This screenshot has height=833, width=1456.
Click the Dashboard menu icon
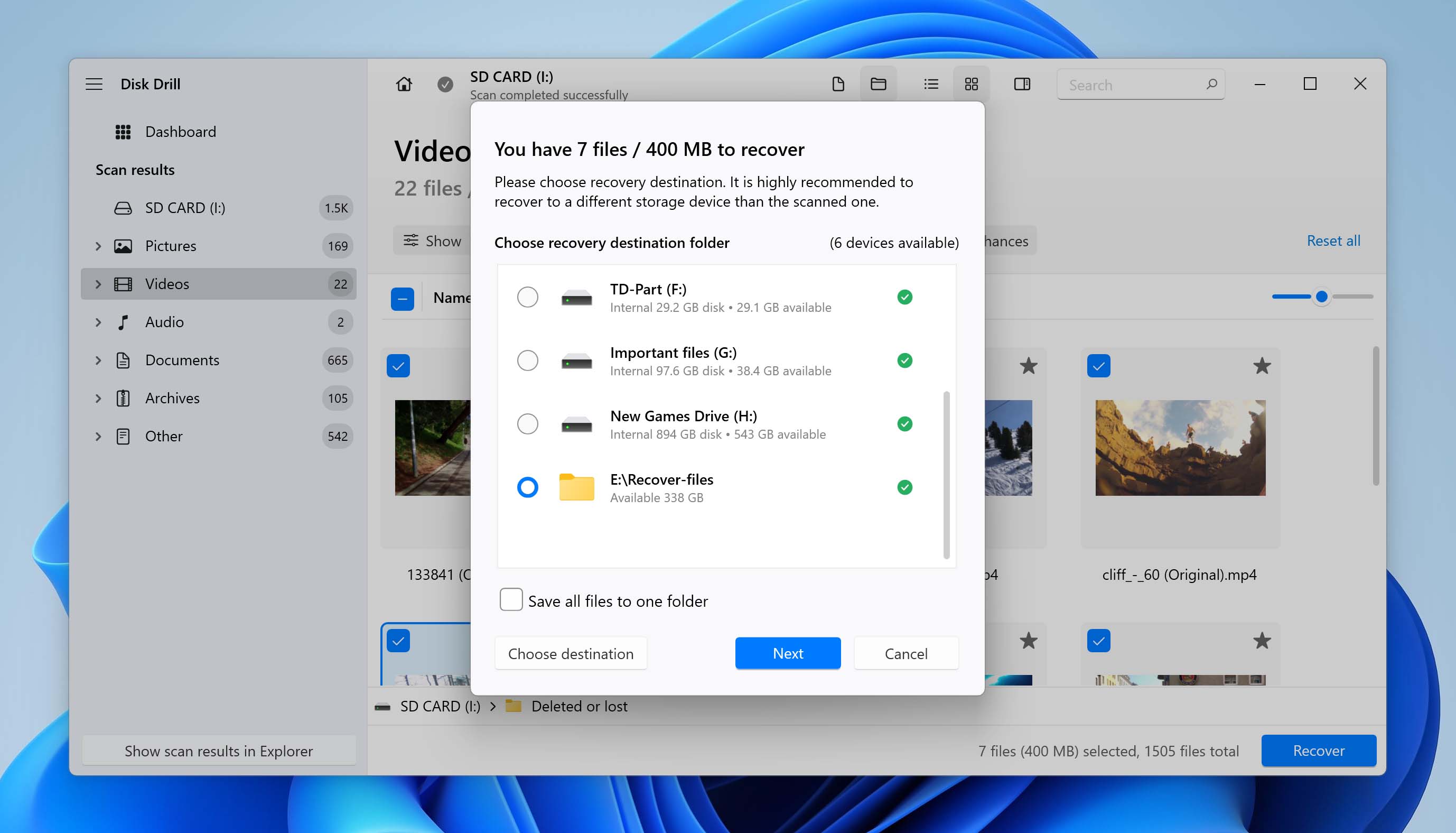click(122, 131)
